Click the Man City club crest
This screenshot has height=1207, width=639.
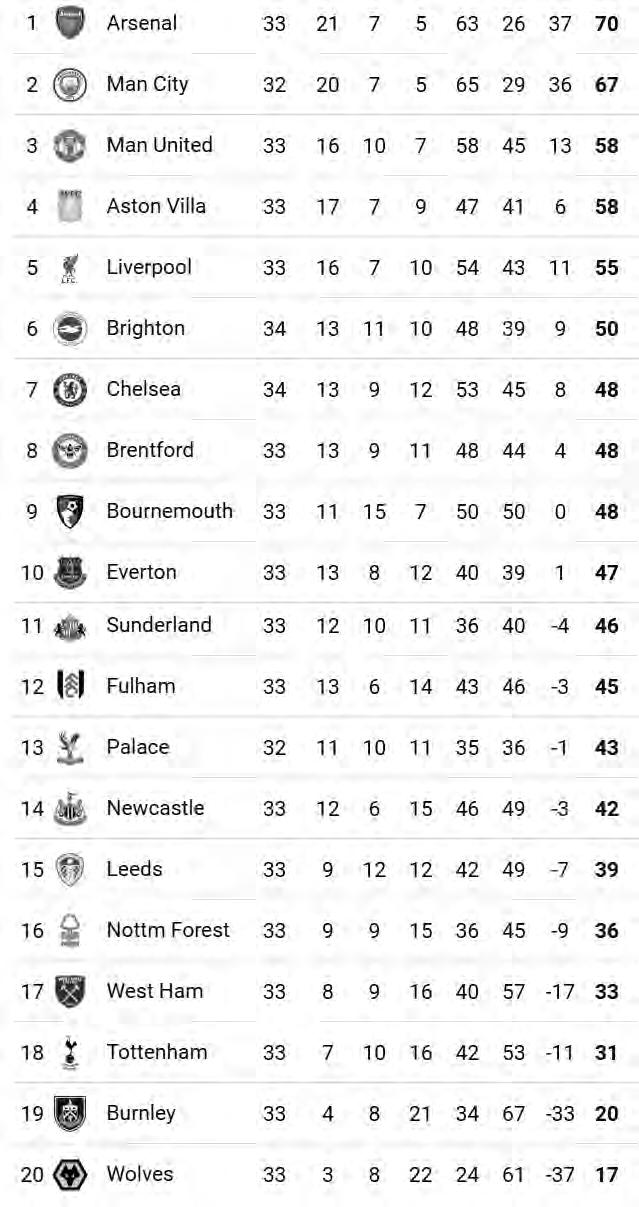coord(70,84)
